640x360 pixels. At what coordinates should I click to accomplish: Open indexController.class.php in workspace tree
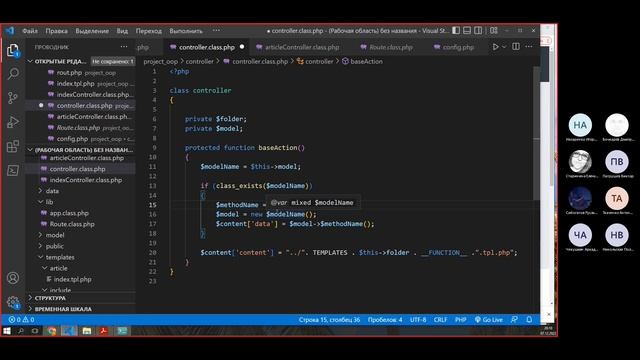(81, 180)
